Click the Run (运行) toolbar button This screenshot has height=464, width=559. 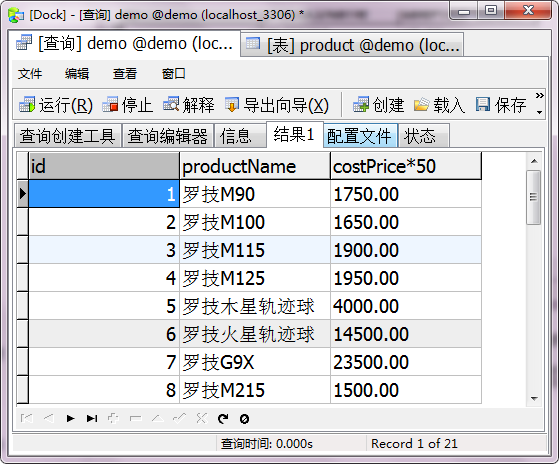pos(56,105)
